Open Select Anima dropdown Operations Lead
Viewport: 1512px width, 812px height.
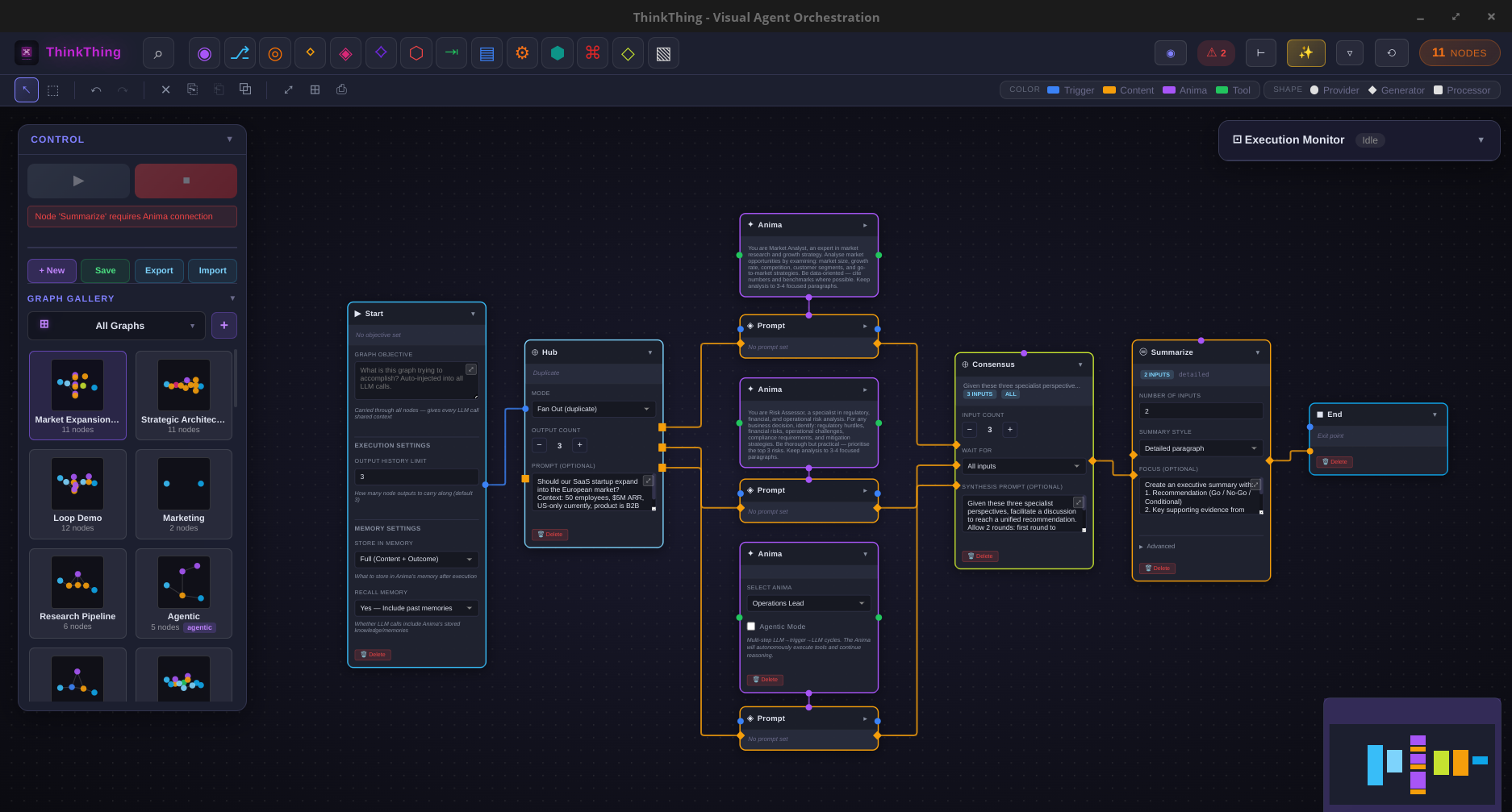click(808, 603)
